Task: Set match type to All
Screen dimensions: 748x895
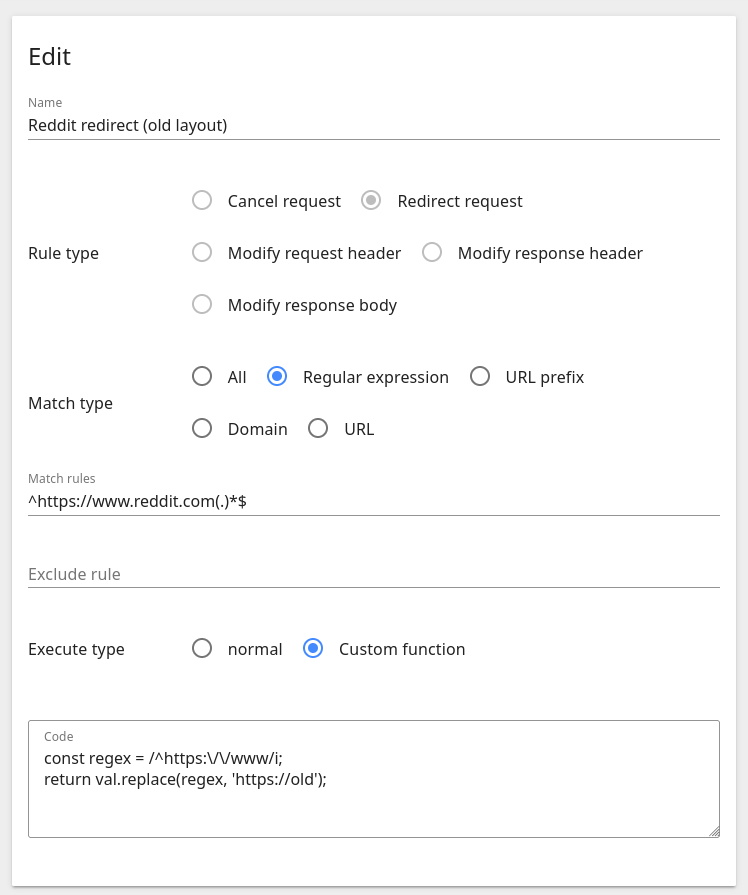Action: [202, 377]
